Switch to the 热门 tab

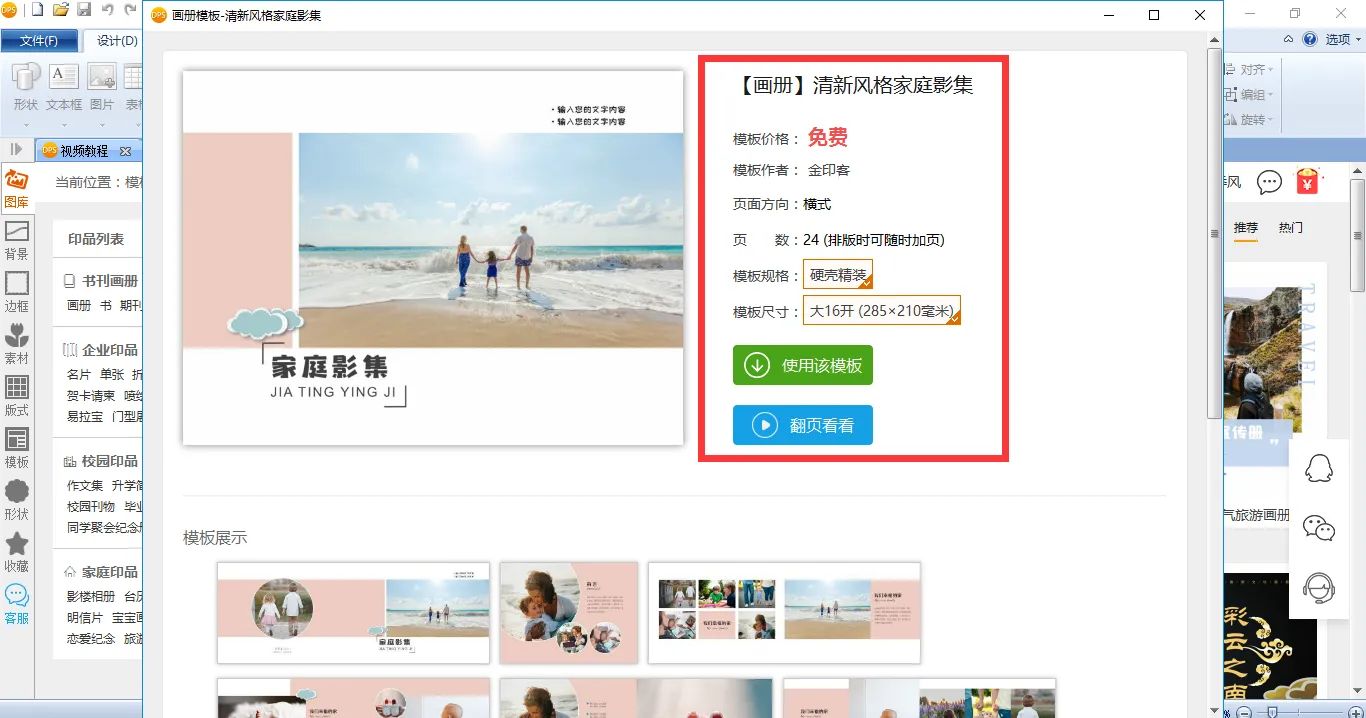(1291, 228)
